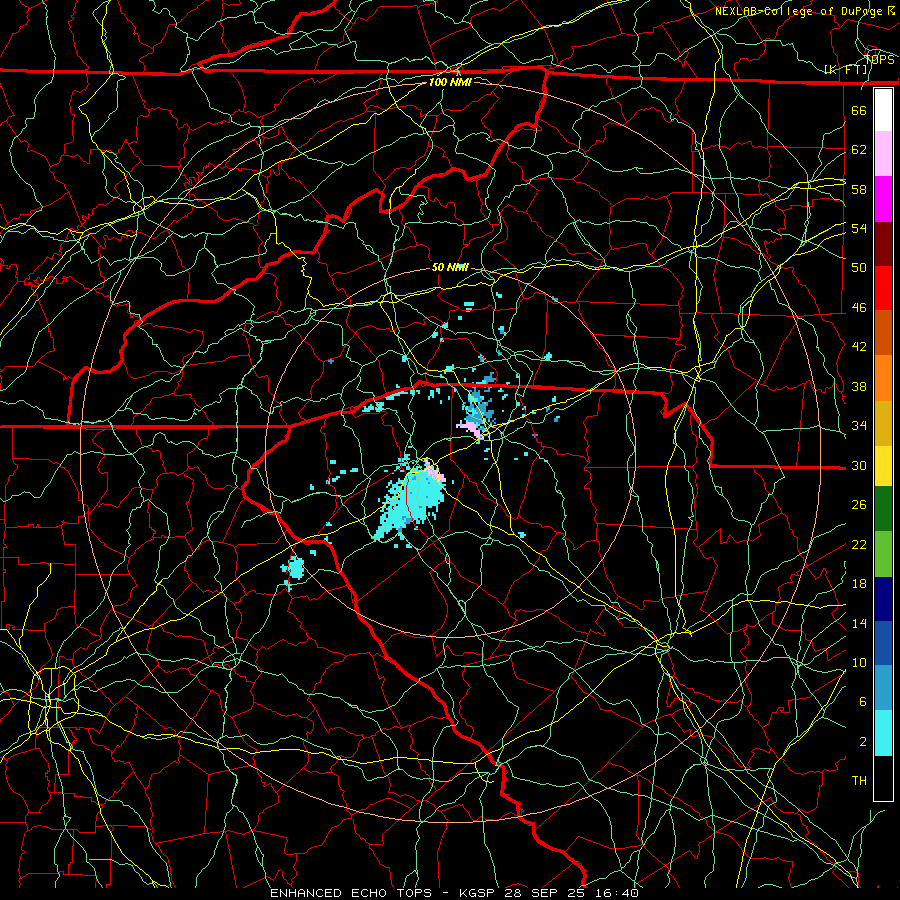Viewport: 900px width, 900px height.
Task: Click the 30 legend scale value
Action: 859,465
